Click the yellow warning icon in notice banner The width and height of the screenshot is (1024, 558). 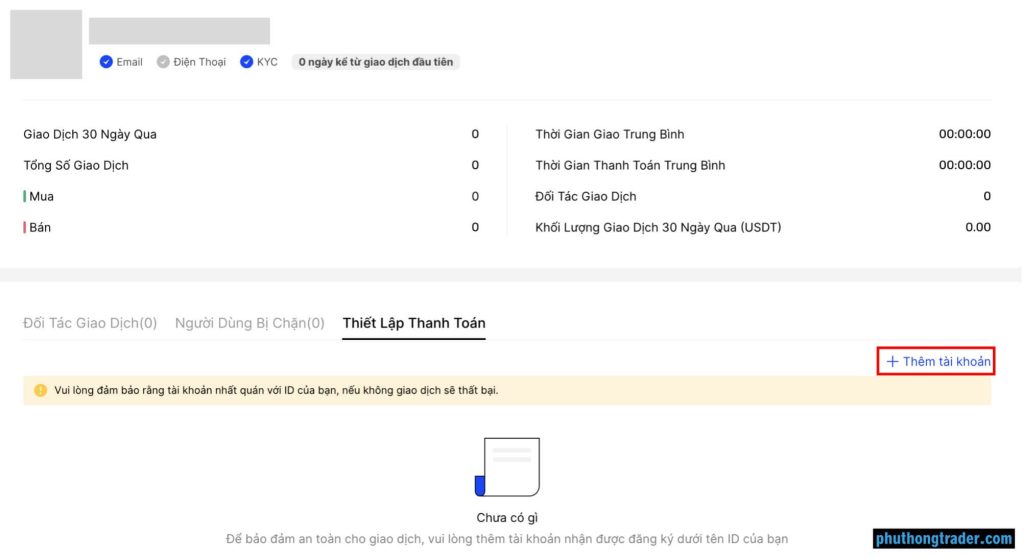[x=40, y=391]
